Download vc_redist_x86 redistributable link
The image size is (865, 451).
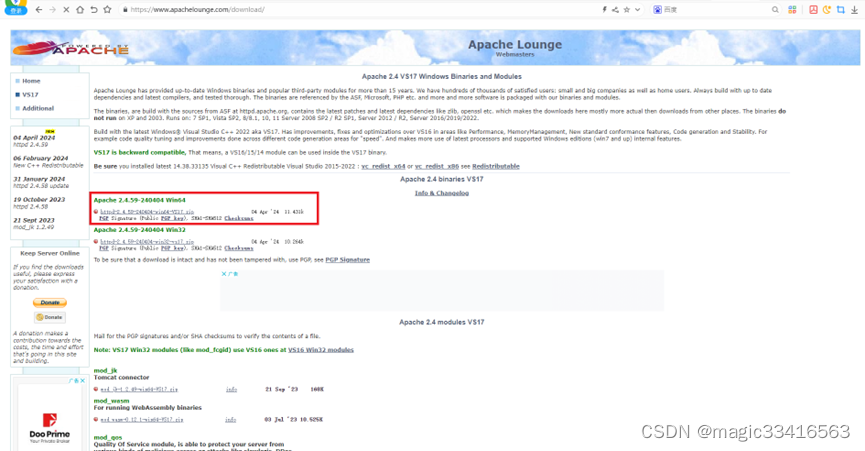pos(436,167)
